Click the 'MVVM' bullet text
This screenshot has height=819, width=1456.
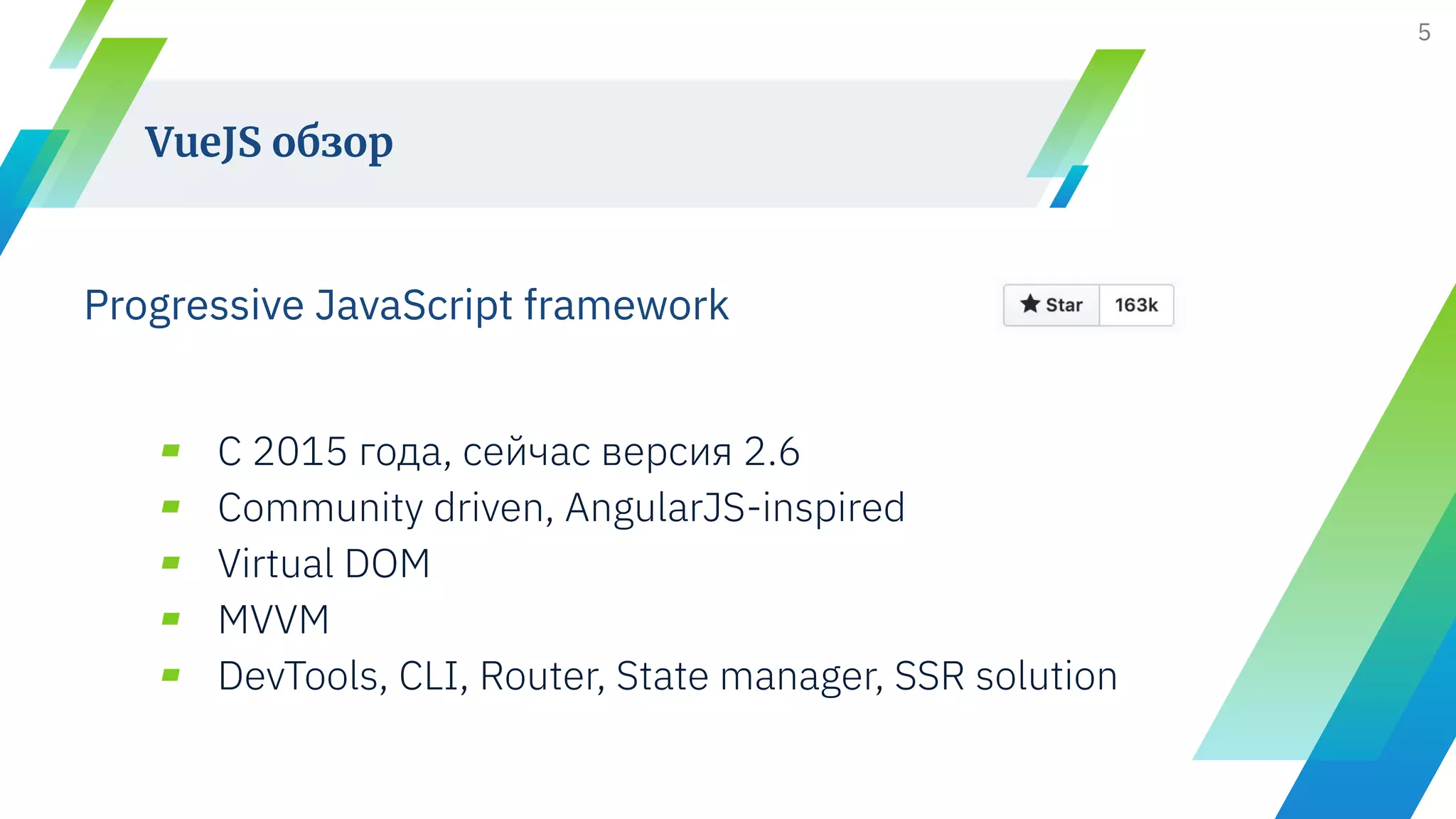(274, 619)
